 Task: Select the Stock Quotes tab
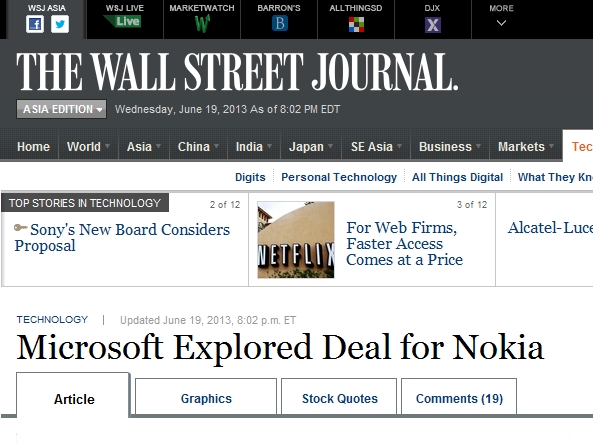coord(339,396)
